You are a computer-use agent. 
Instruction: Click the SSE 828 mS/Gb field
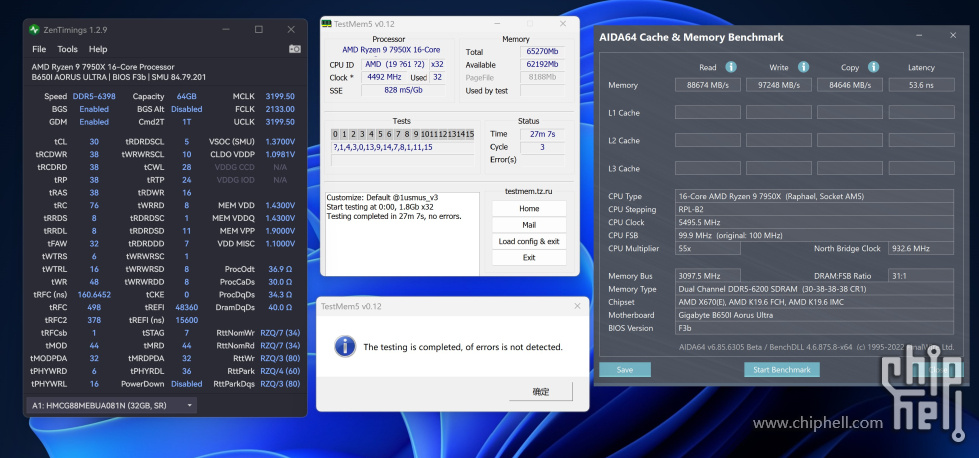click(403, 90)
